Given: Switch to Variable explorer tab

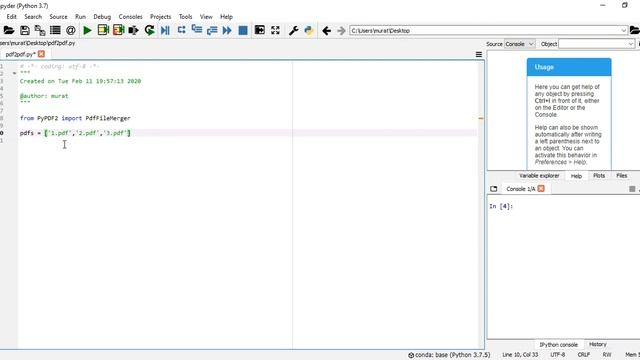Looking at the screenshot, I should pos(539,176).
